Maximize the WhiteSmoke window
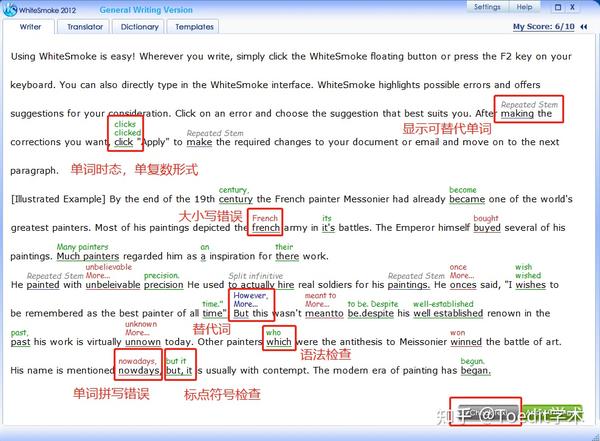This screenshot has height=441, width=600. click(x=558, y=7)
